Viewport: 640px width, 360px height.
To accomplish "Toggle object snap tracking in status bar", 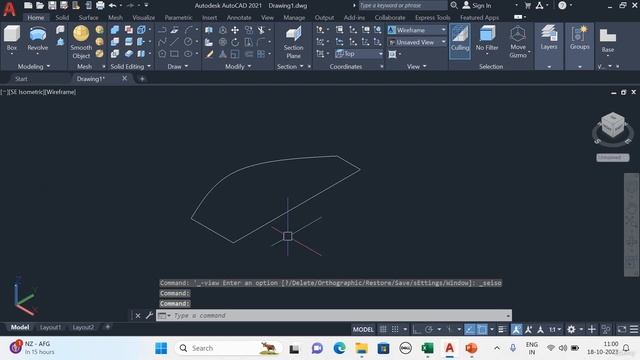I will [x=470, y=329].
